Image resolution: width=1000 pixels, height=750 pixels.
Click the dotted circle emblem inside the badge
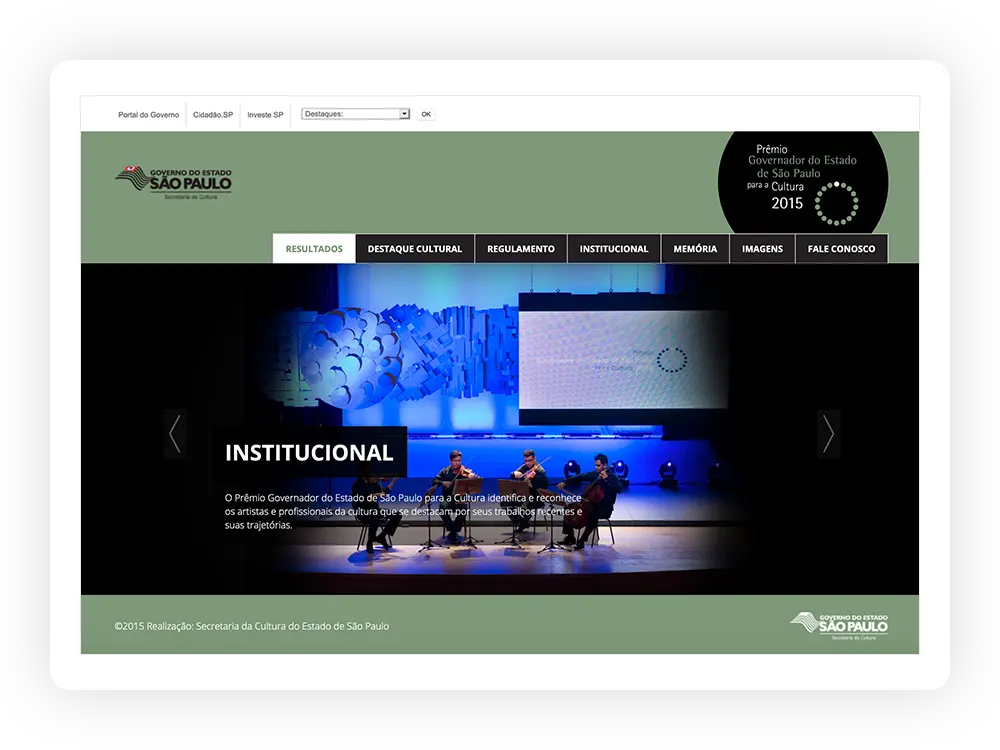tap(838, 200)
